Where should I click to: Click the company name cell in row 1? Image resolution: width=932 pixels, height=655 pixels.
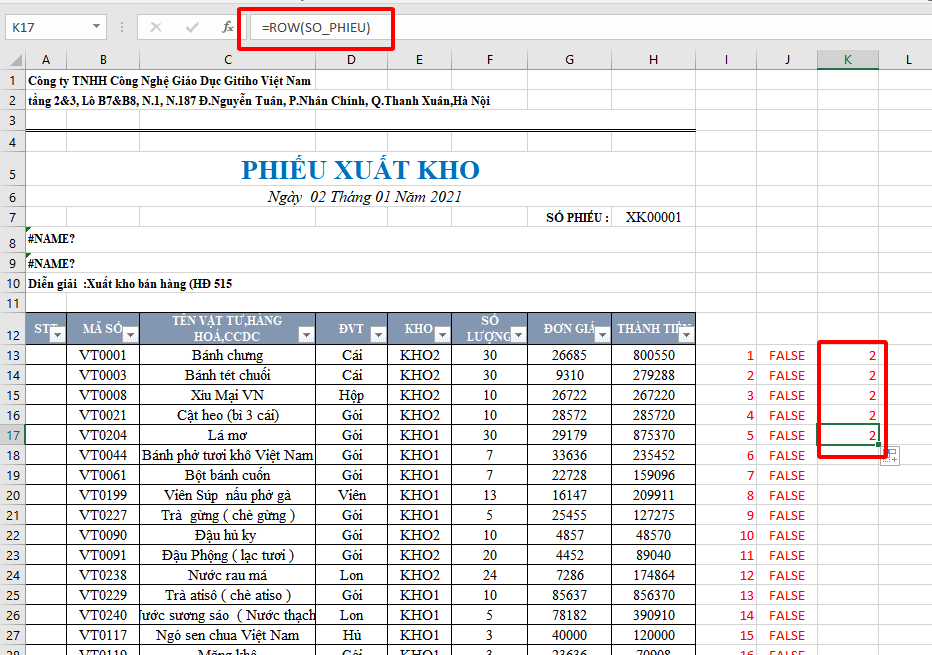point(169,81)
